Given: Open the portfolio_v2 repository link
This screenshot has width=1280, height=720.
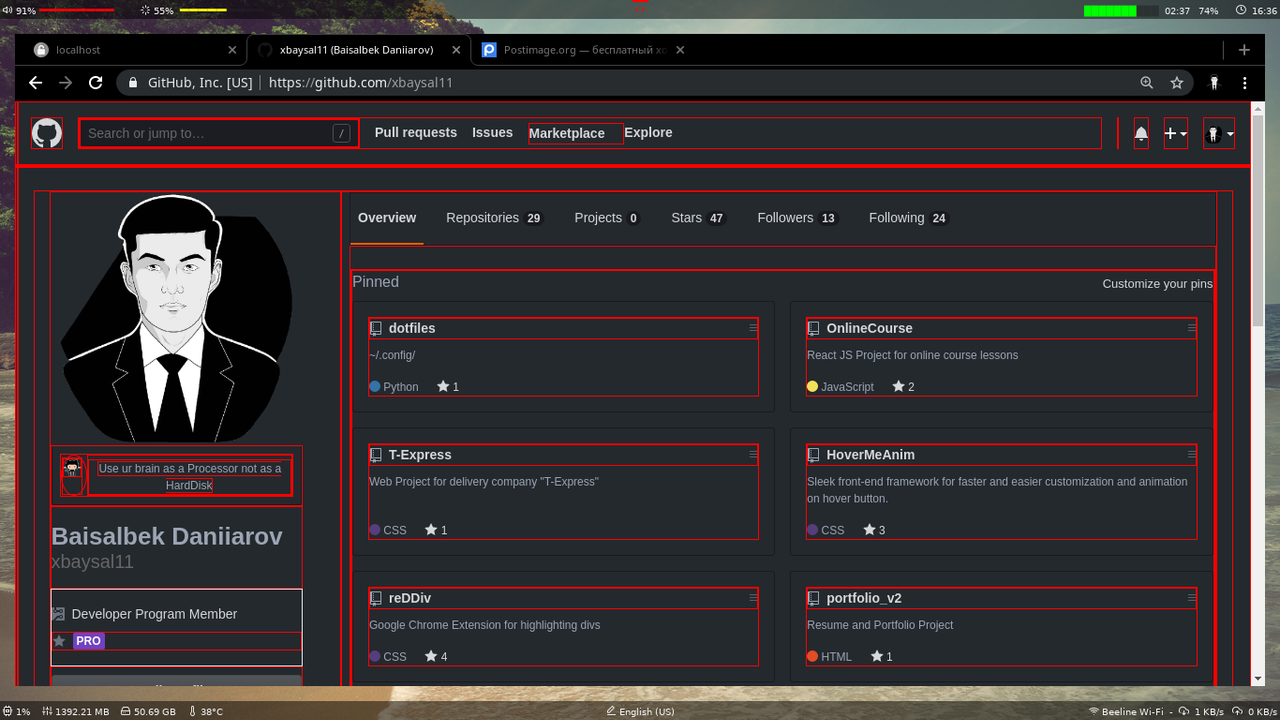Looking at the screenshot, I should pyautogui.click(x=864, y=598).
